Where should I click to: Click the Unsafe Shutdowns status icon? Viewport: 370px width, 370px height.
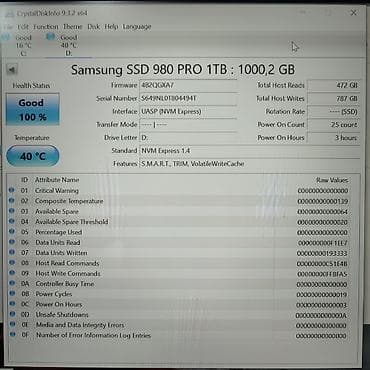(x=12, y=314)
